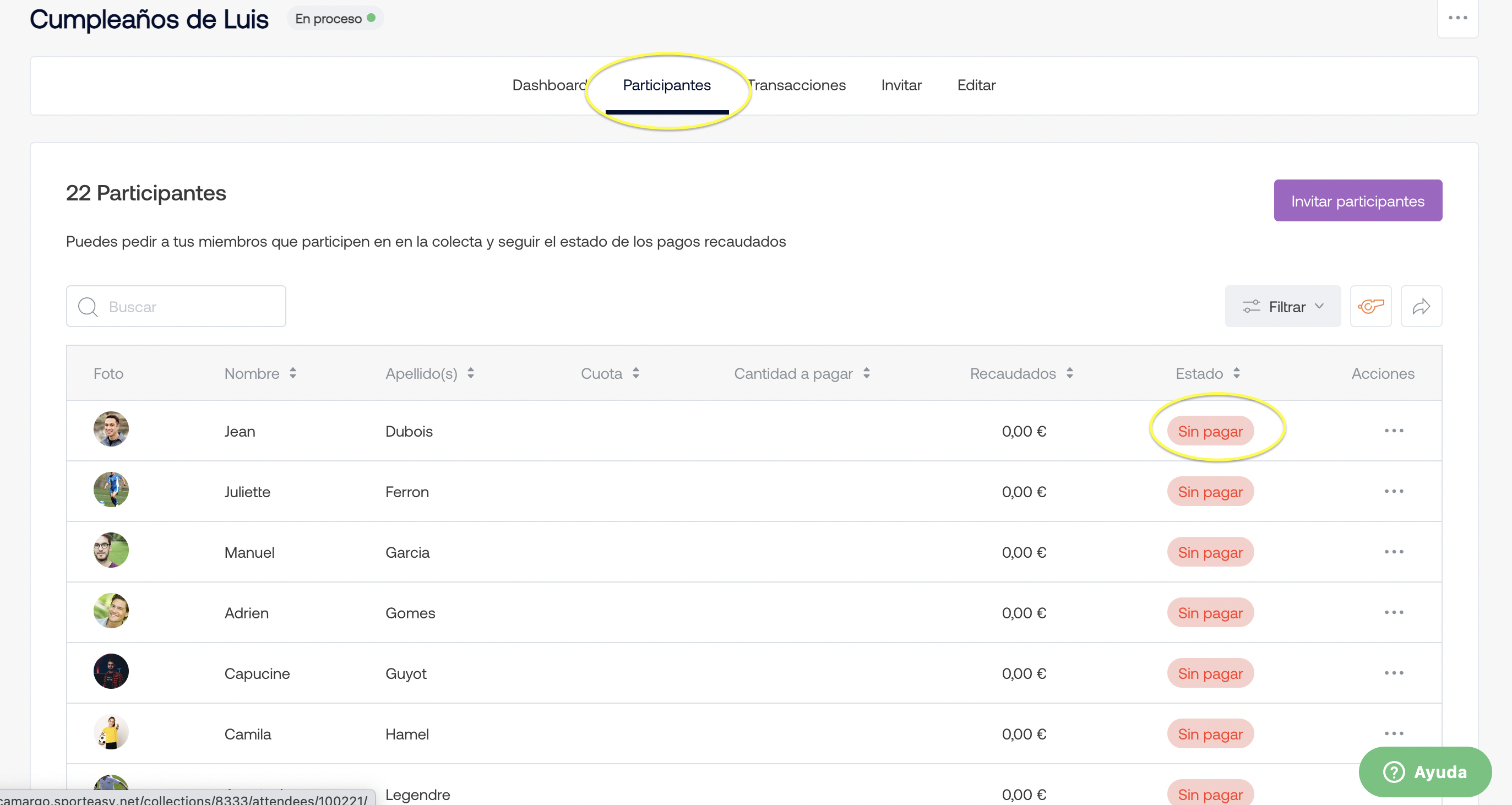The image size is (1512, 805).
Task: Open actions menu for Capucine Guyot
Action: [1394, 673]
